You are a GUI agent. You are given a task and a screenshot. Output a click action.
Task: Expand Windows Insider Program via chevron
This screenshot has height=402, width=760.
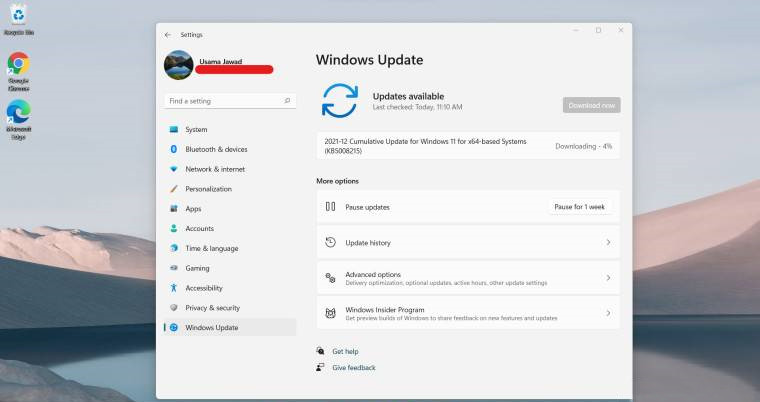click(x=608, y=313)
